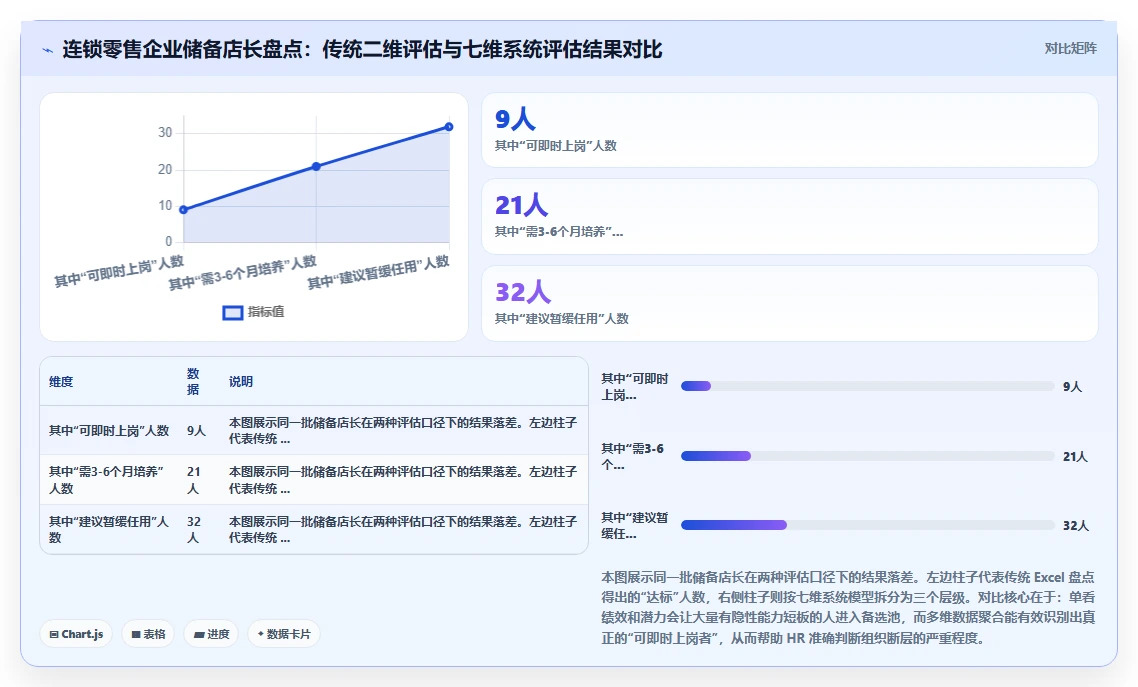Image resolution: width=1138 pixels, height=687 pixels.
Task: Click the x-axis label 其中“建议暂缓任用”人数
Action: coord(378,272)
